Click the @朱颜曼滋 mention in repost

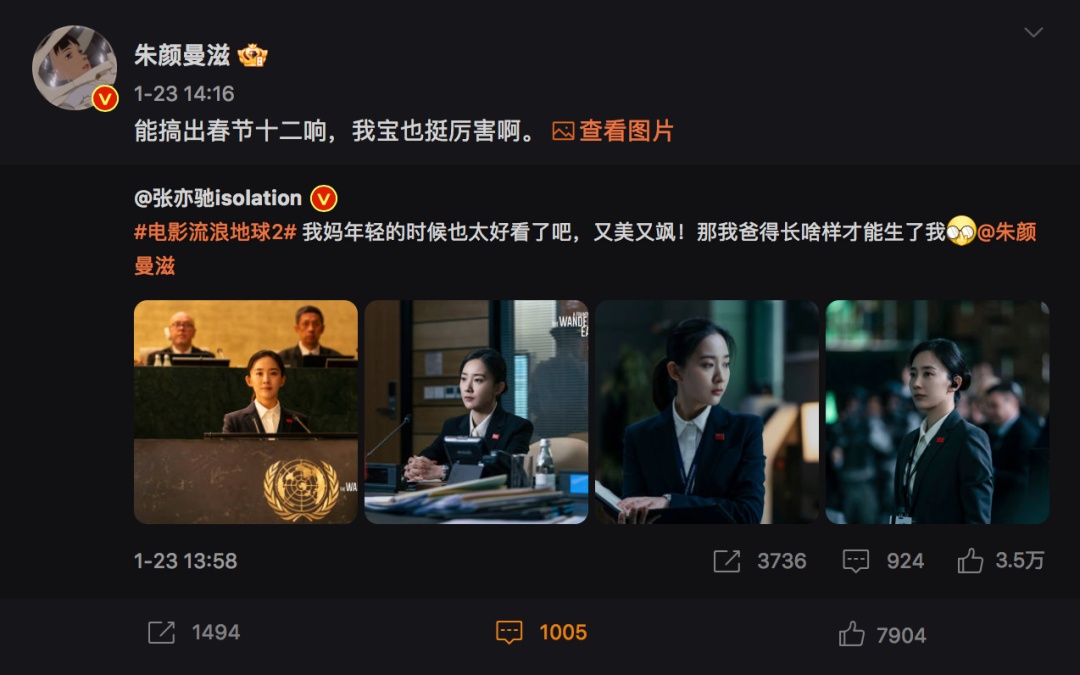[x=1006, y=232]
